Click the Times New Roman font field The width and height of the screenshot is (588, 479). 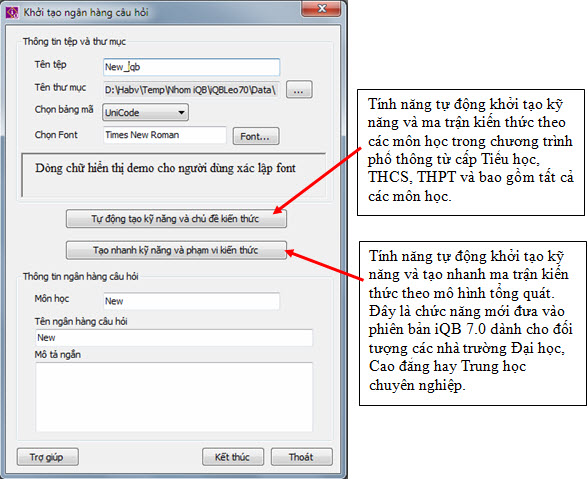[165, 135]
